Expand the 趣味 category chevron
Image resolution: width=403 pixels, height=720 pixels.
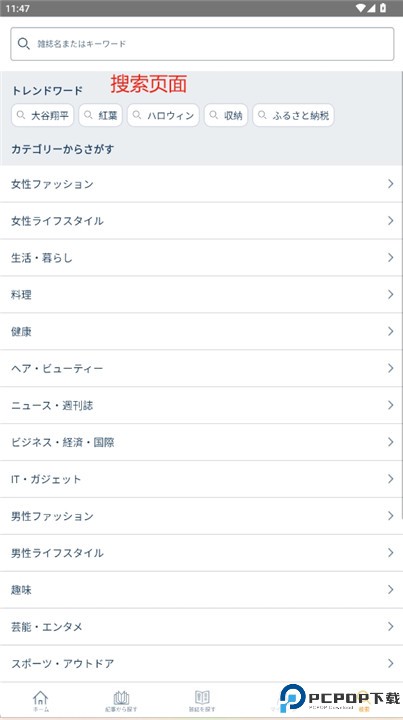tap(391, 590)
